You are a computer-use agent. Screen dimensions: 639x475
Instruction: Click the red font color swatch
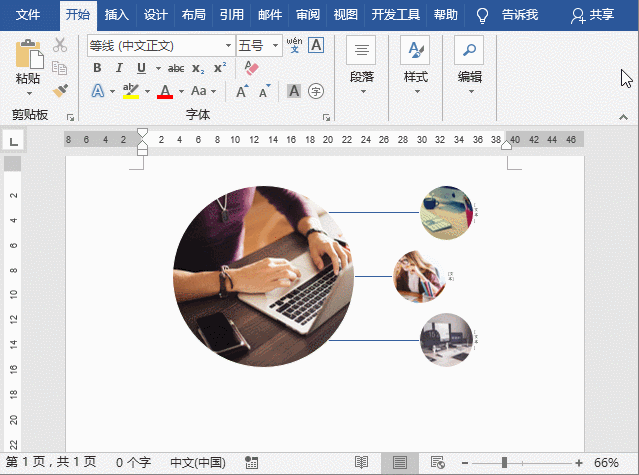click(x=165, y=91)
